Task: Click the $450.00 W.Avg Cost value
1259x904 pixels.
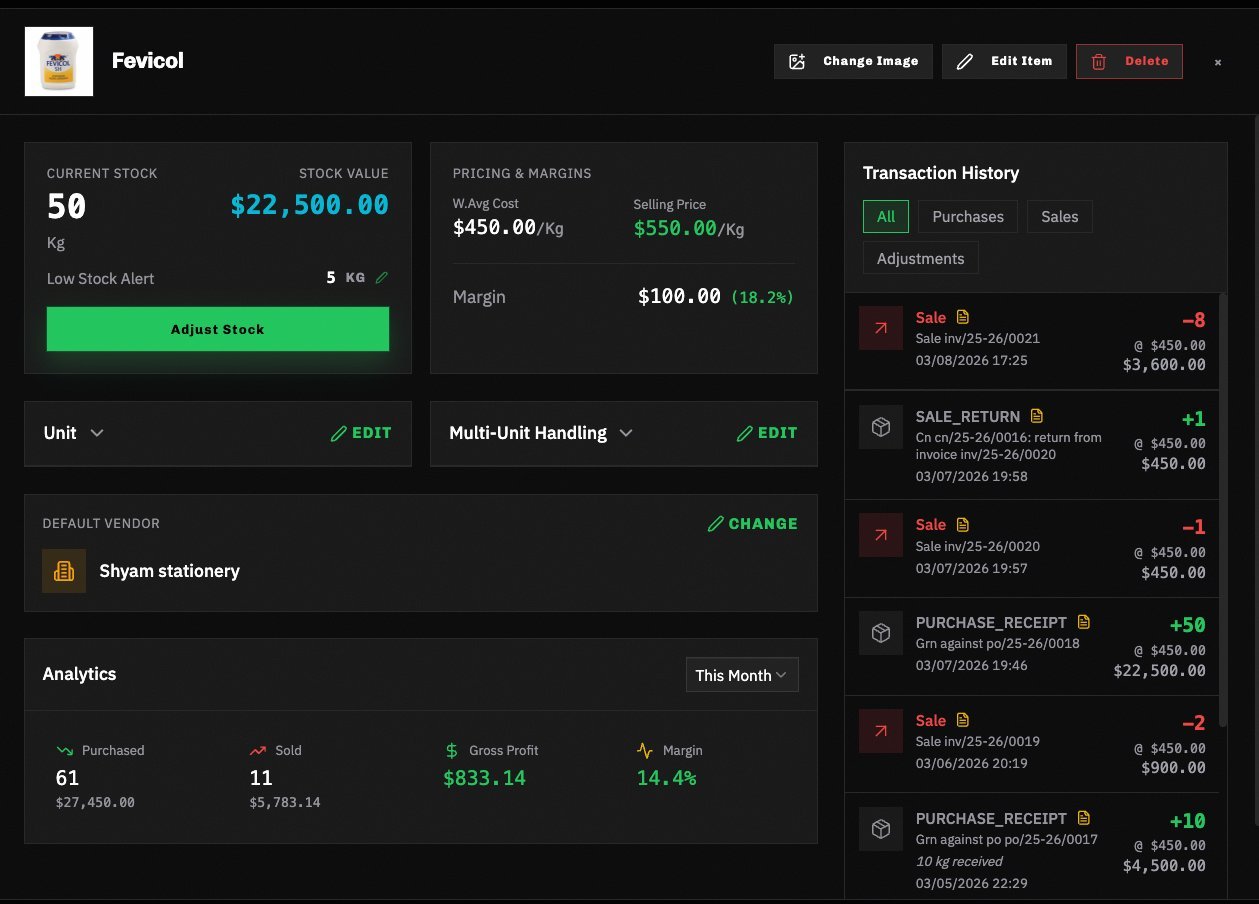Action: pyautogui.click(x=494, y=228)
